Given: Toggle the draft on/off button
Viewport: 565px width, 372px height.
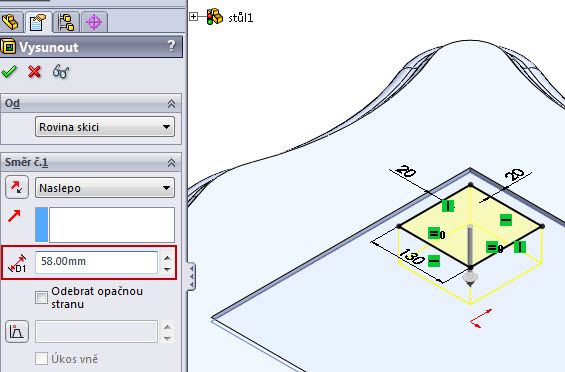Looking at the screenshot, I should [x=17, y=331].
